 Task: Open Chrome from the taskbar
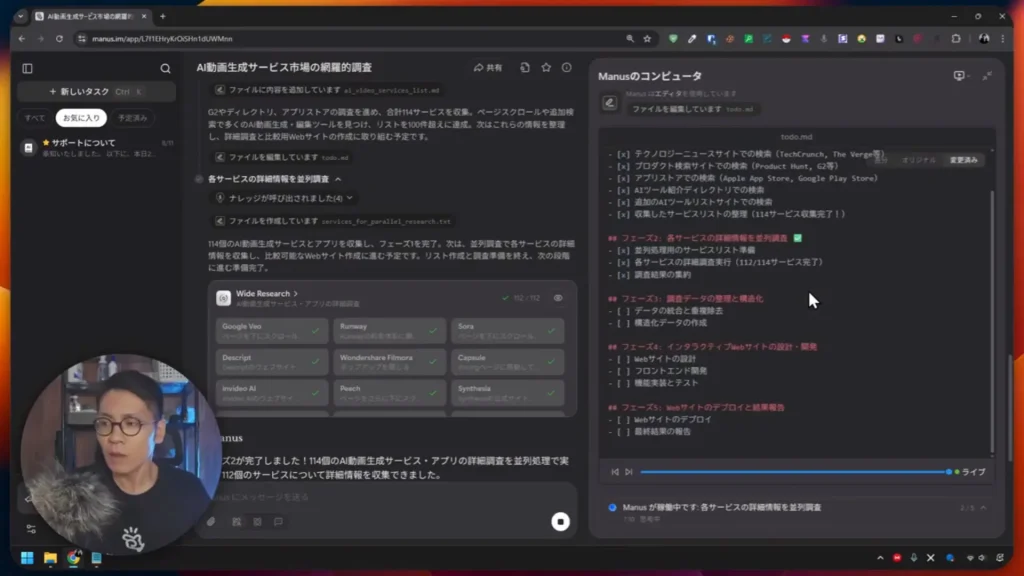[73, 558]
